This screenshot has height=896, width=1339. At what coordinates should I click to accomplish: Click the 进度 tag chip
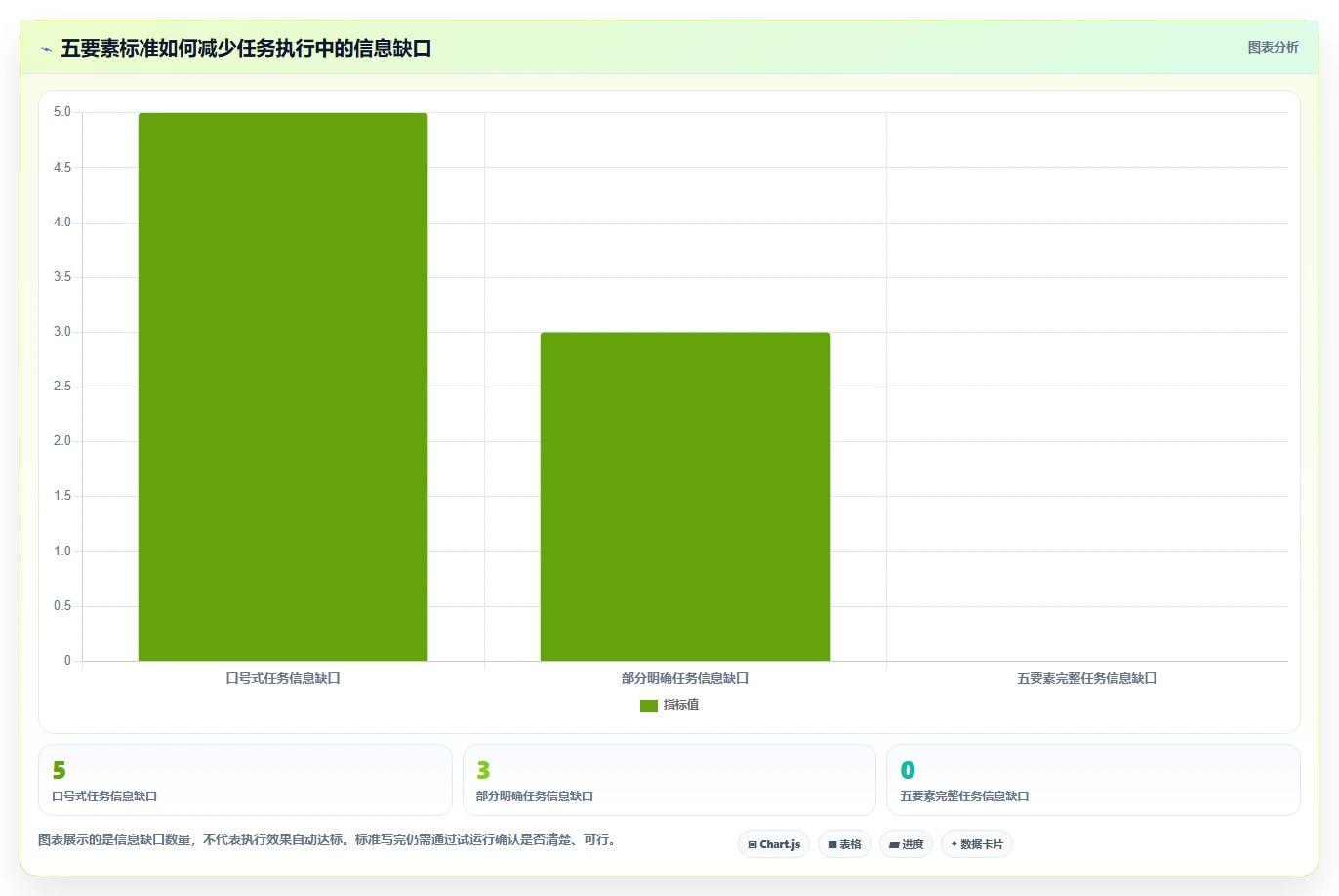click(x=907, y=844)
